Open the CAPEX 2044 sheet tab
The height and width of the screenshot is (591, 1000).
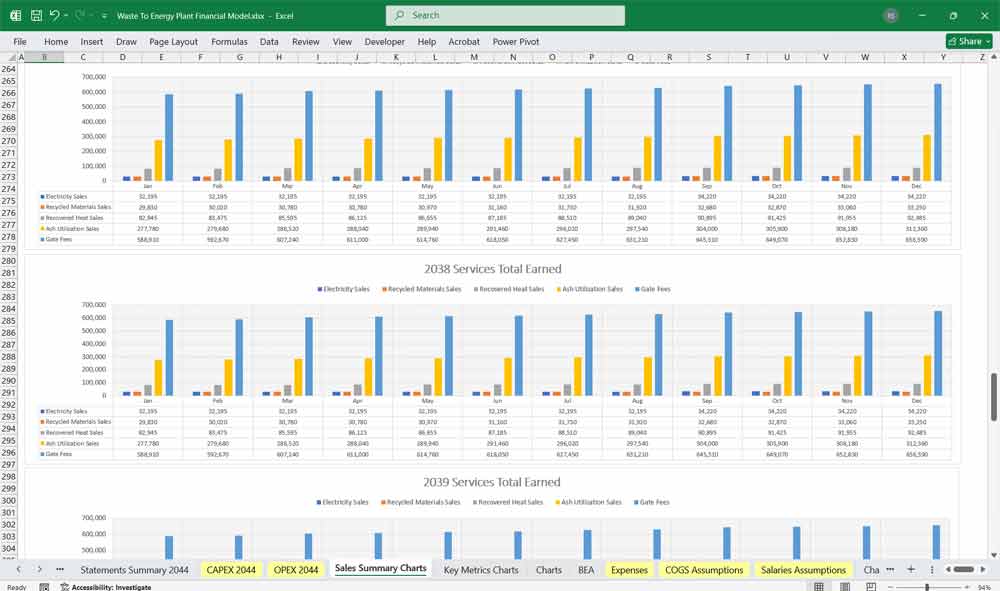[x=230, y=569]
